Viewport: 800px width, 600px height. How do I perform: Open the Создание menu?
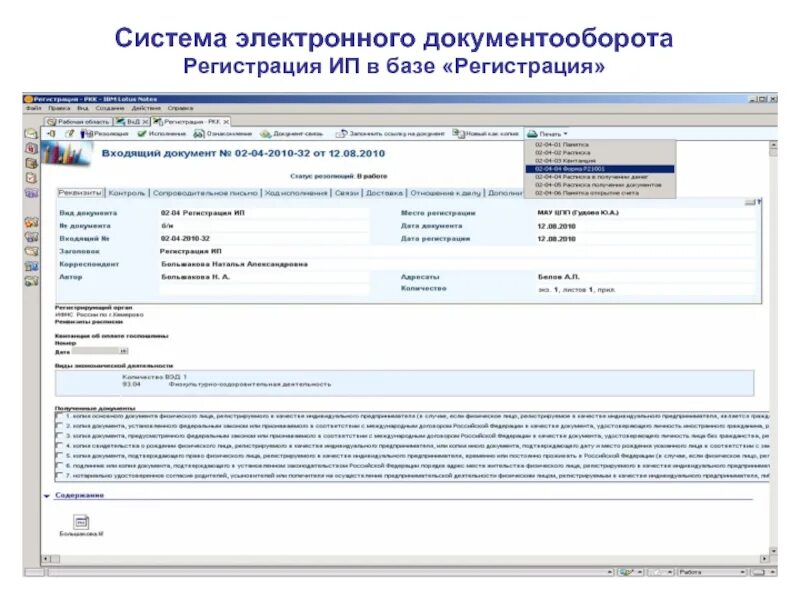click(110, 108)
